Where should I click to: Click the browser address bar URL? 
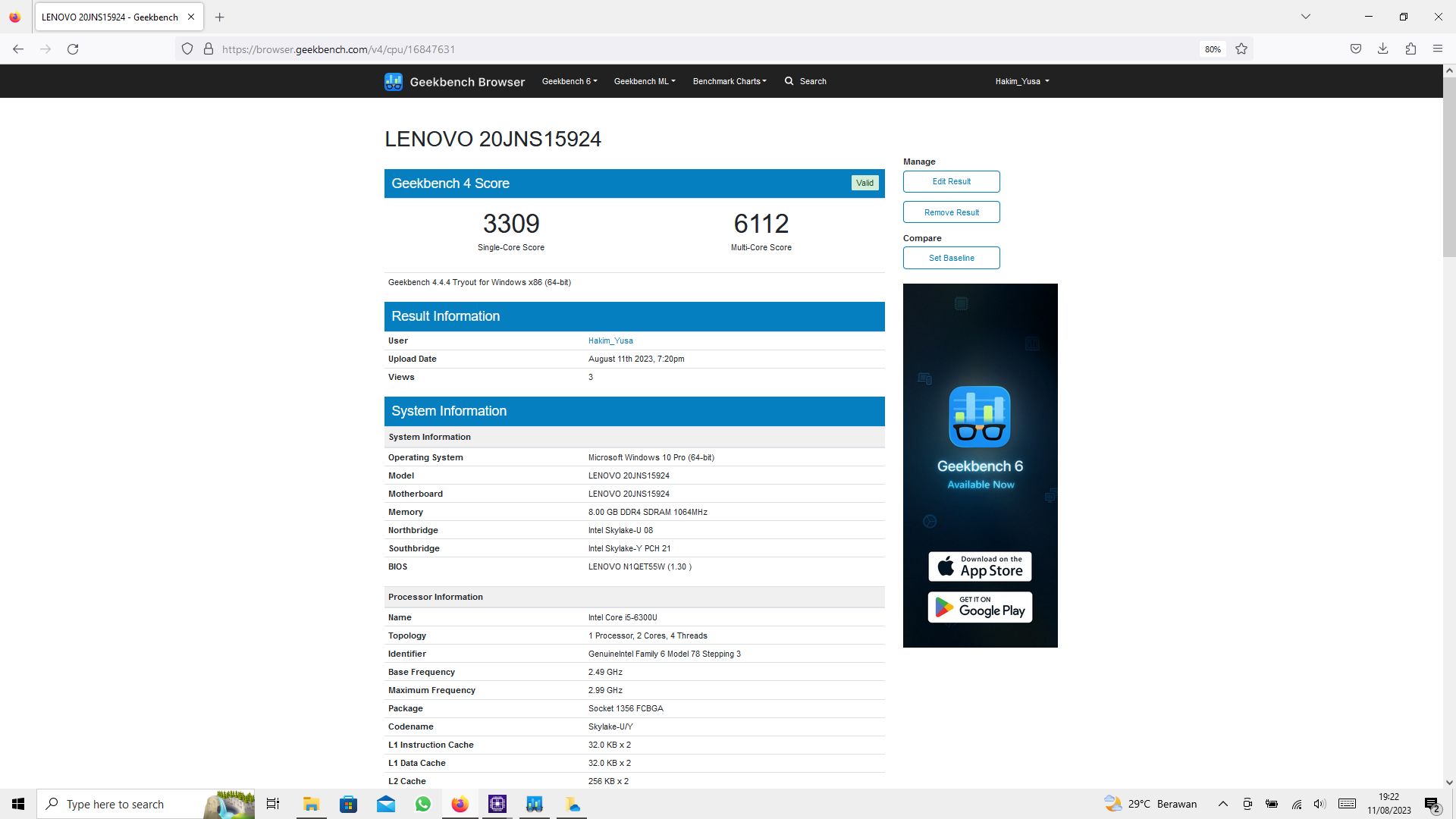point(339,49)
